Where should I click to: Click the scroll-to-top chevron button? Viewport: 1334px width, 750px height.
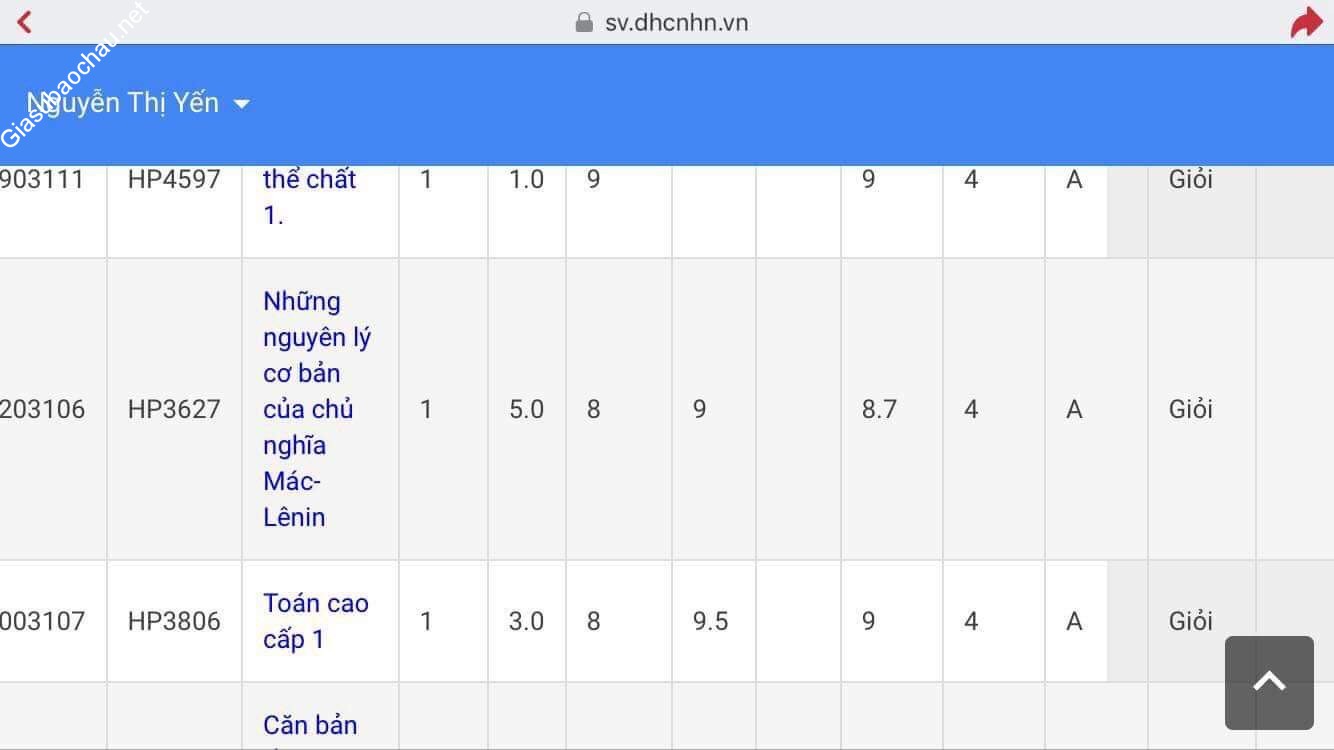[x=1269, y=682]
